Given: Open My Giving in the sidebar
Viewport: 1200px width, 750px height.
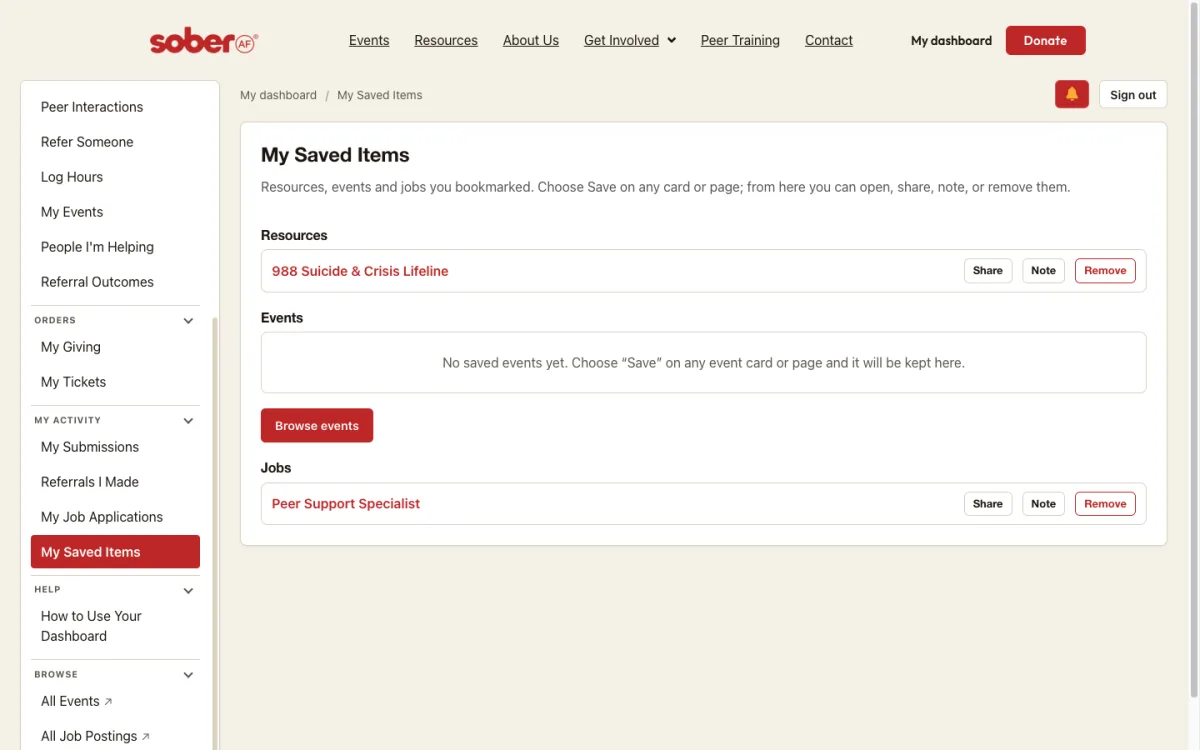Looking at the screenshot, I should (x=115, y=347).
